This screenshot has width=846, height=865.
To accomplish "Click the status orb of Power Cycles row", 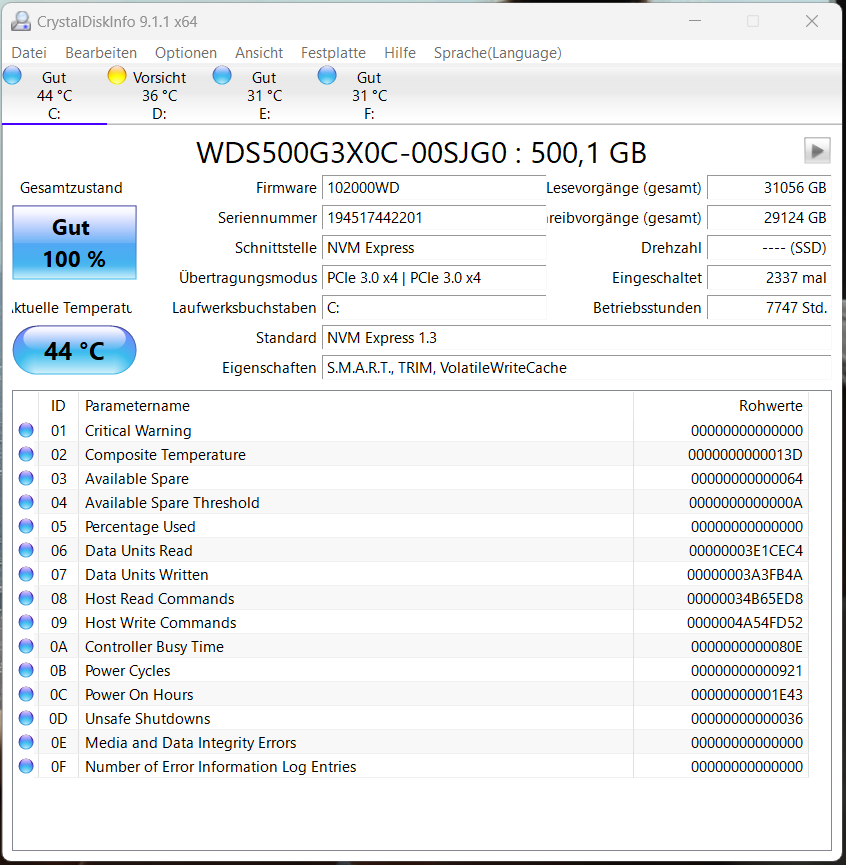I will point(26,670).
